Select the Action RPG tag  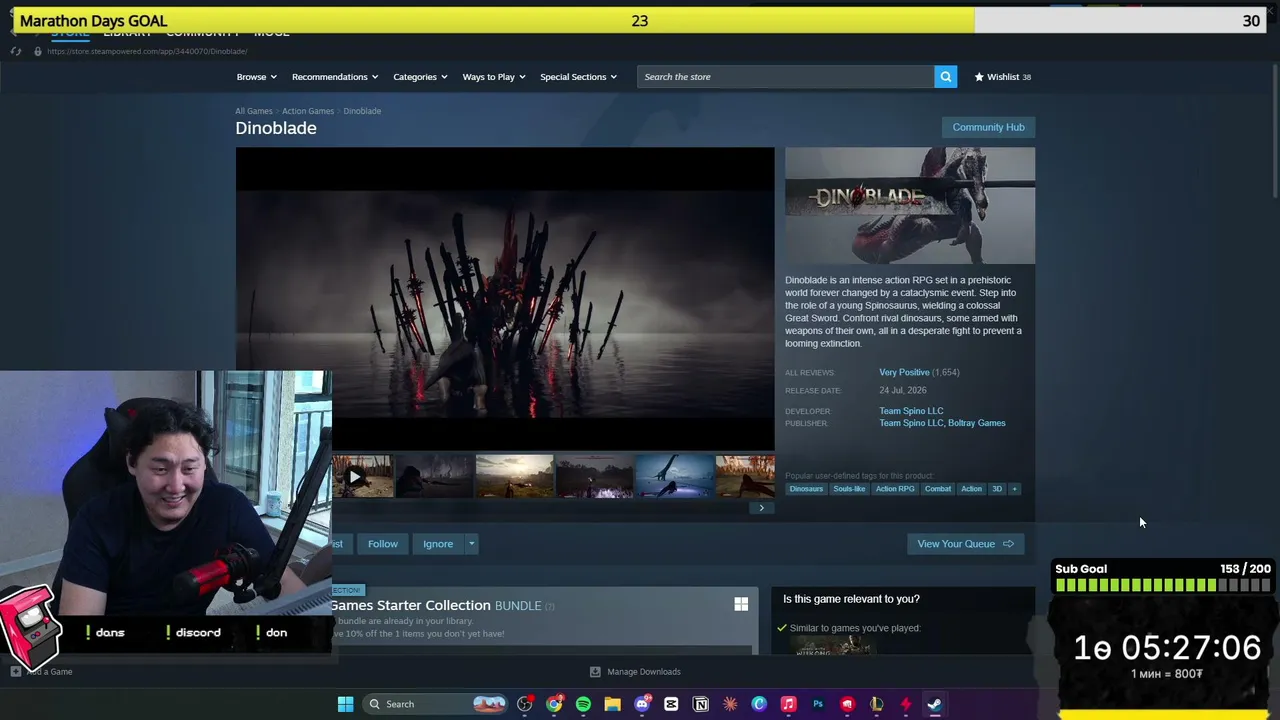coord(895,489)
